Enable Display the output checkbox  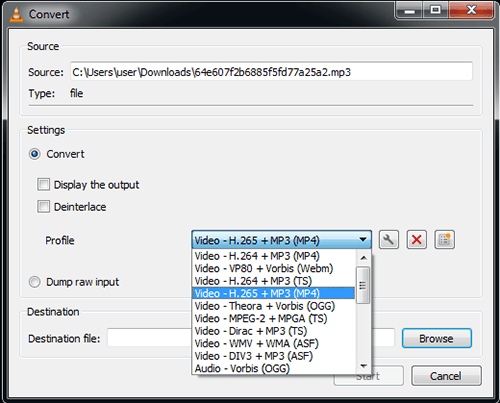43,184
